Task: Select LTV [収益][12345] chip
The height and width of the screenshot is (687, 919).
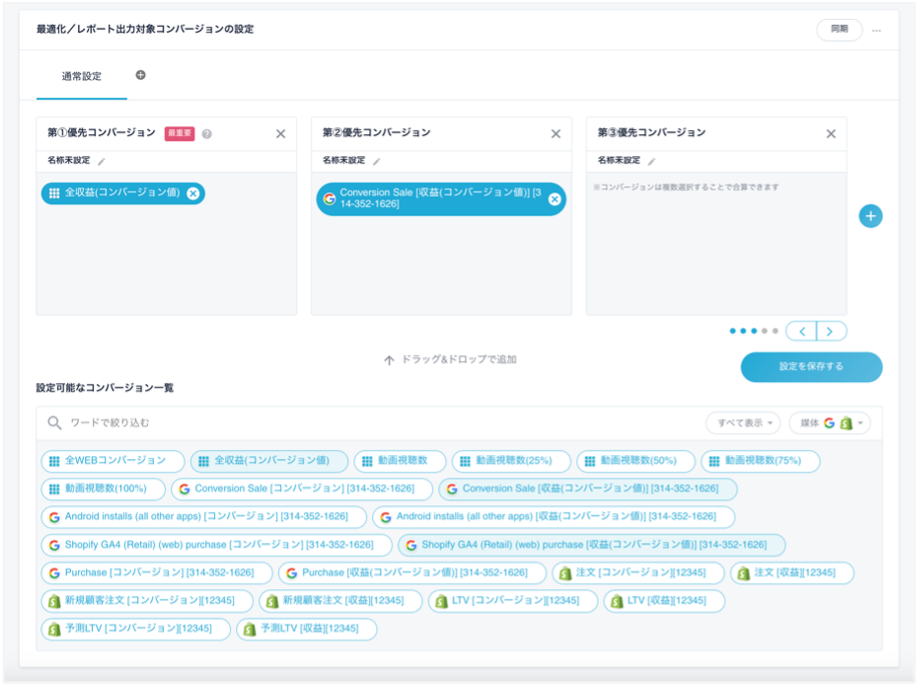Action: (x=664, y=601)
